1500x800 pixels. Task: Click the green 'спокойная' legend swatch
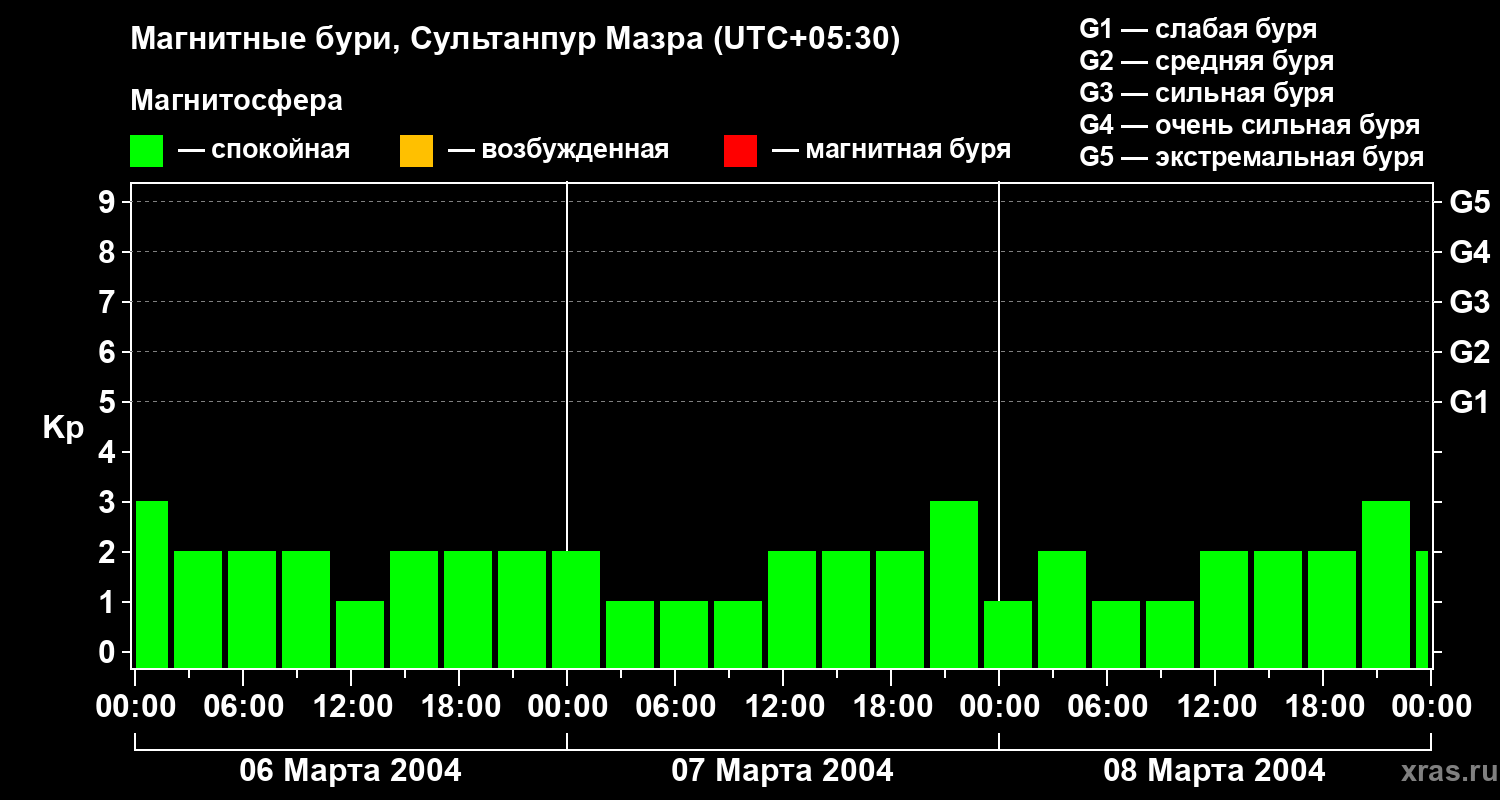pos(147,151)
